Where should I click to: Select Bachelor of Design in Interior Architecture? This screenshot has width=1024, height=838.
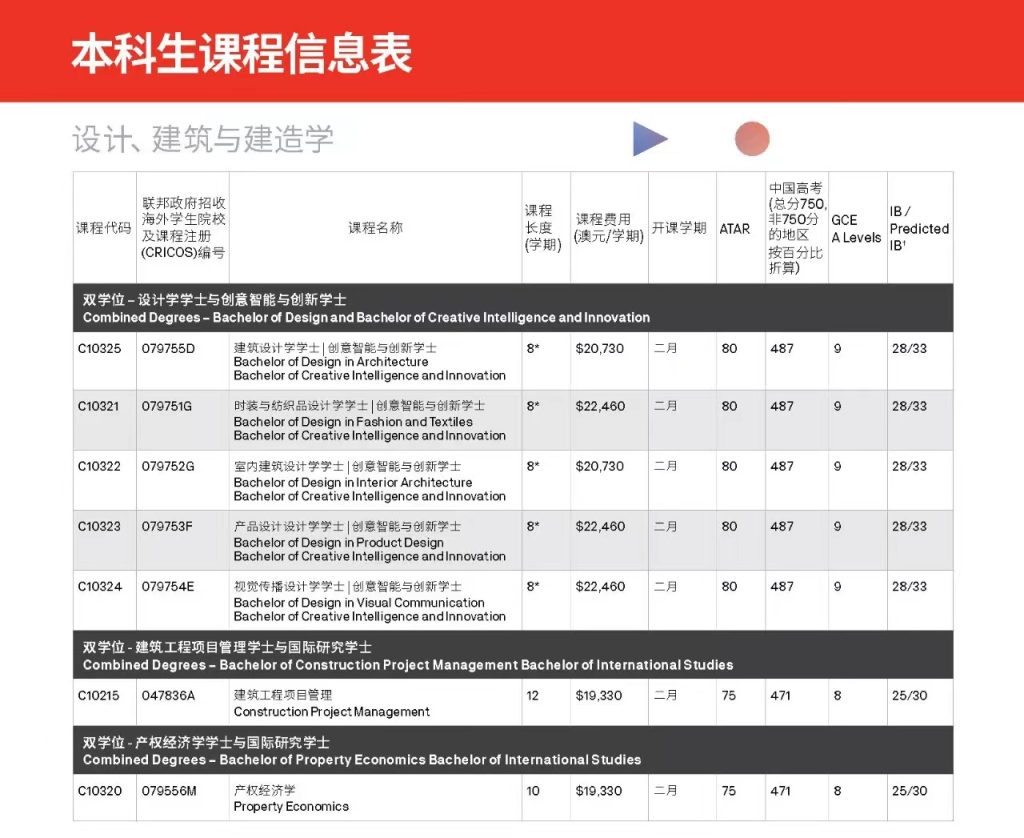[x=352, y=482]
